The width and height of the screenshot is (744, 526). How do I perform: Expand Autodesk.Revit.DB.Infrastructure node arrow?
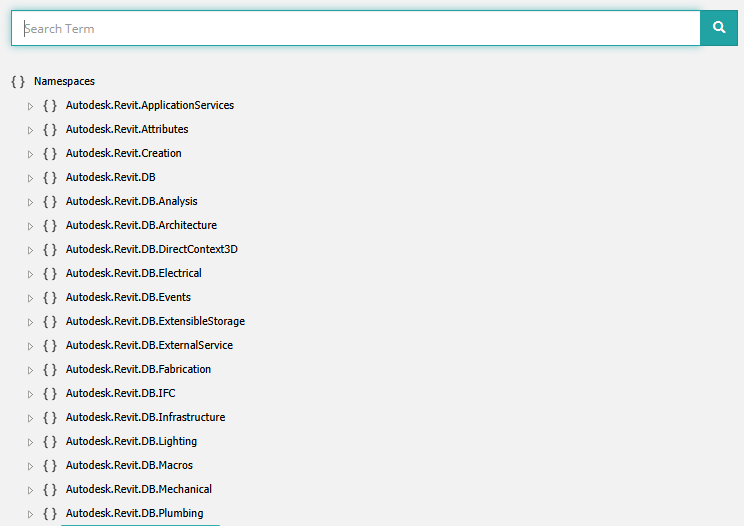coord(30,418)
